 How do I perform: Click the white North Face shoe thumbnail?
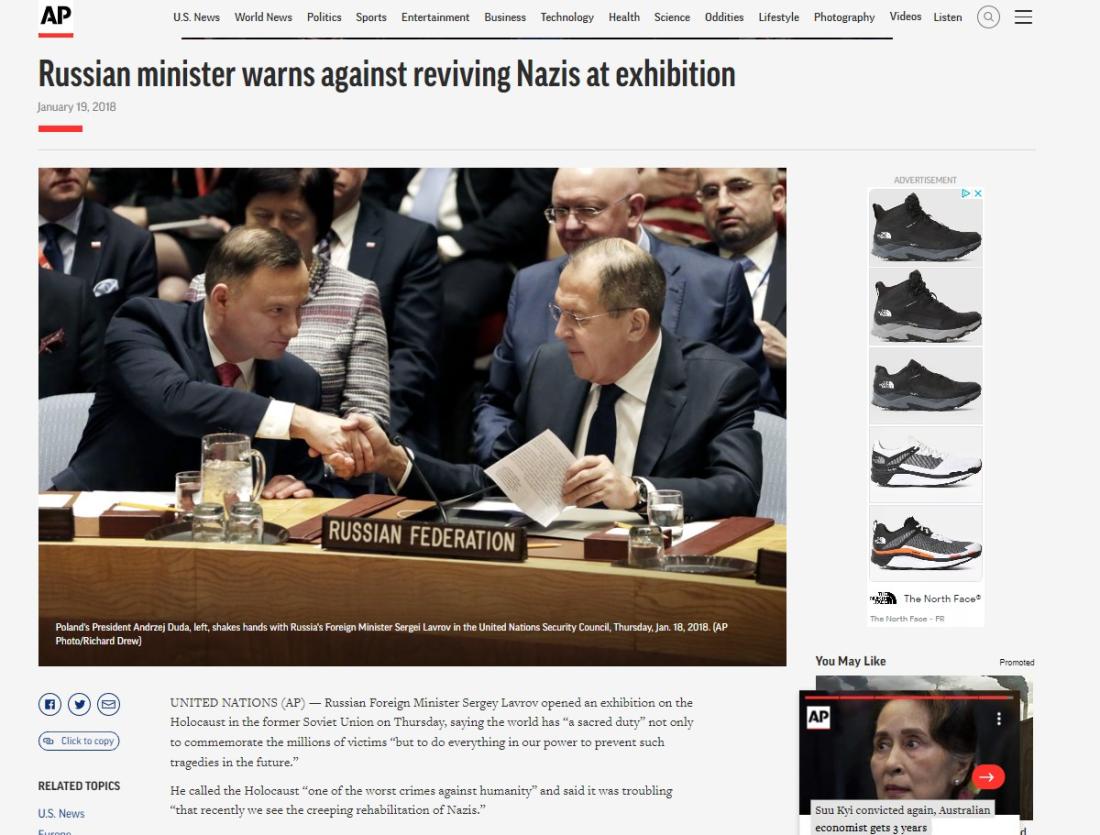click(925, 463)
